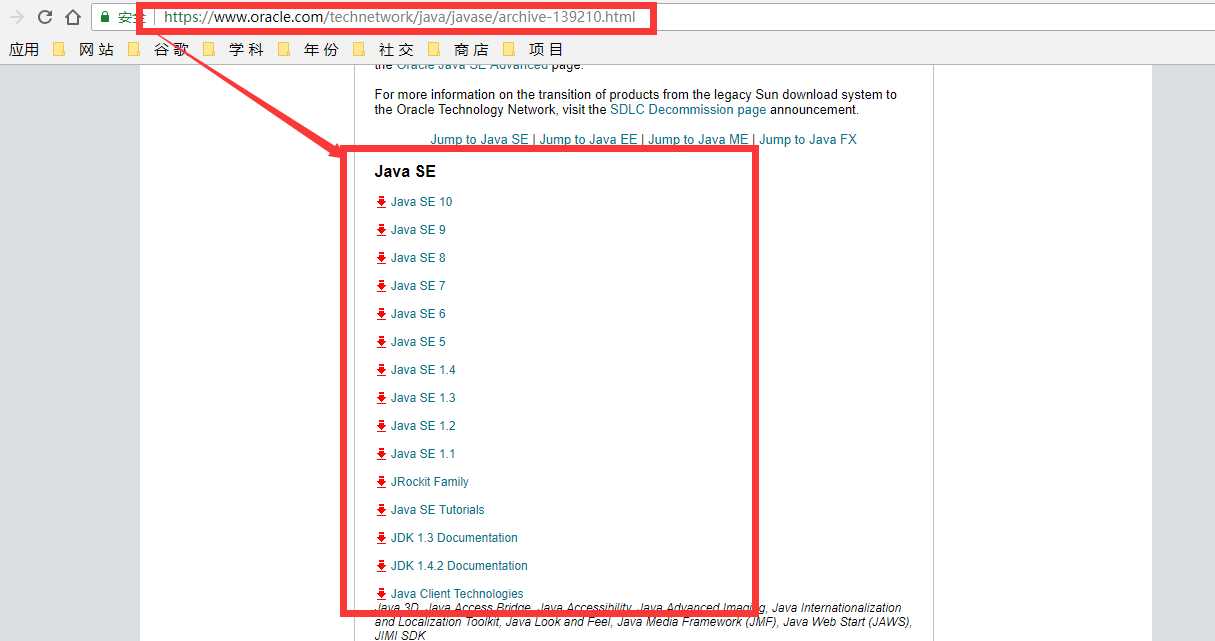The image size is (1215, 641).
Task: Open the Java SE 9 archive link
Action: [x=418, y=230]
